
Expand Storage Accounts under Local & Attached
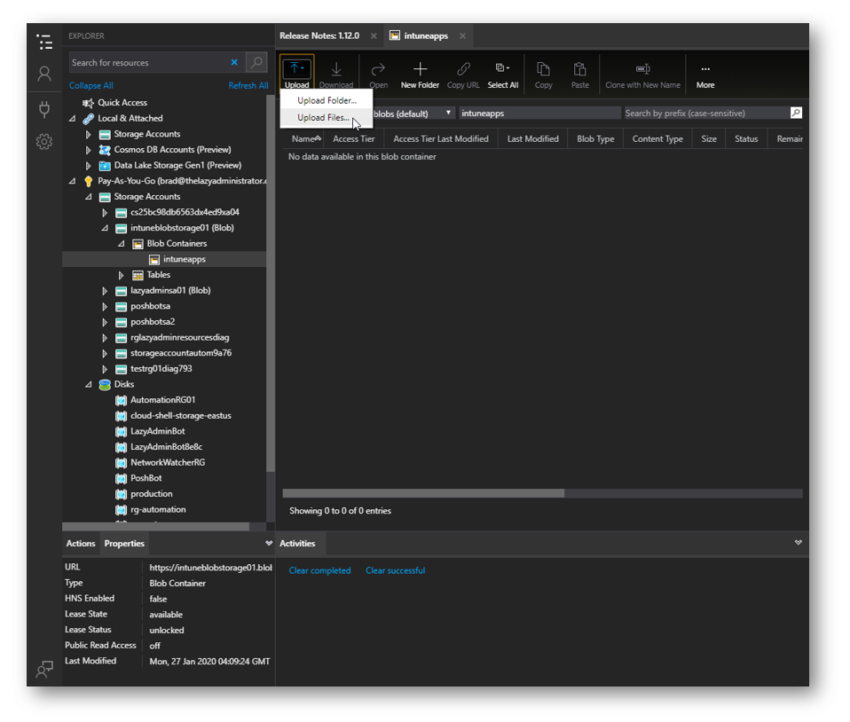click(88, 134)
